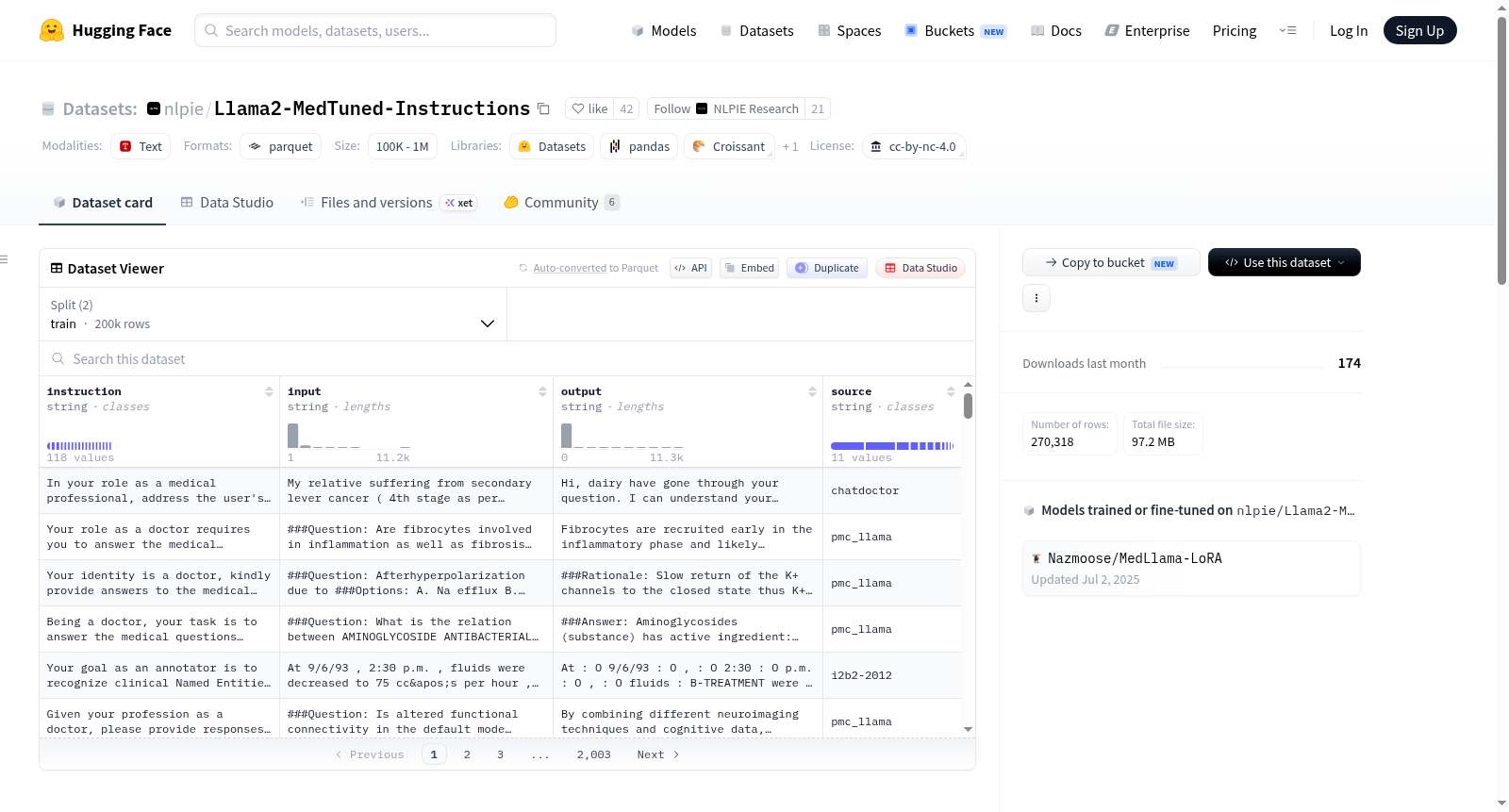
Task: Click the cc-by-nc-4.0 license tag
Action: (x=914, y=146)
